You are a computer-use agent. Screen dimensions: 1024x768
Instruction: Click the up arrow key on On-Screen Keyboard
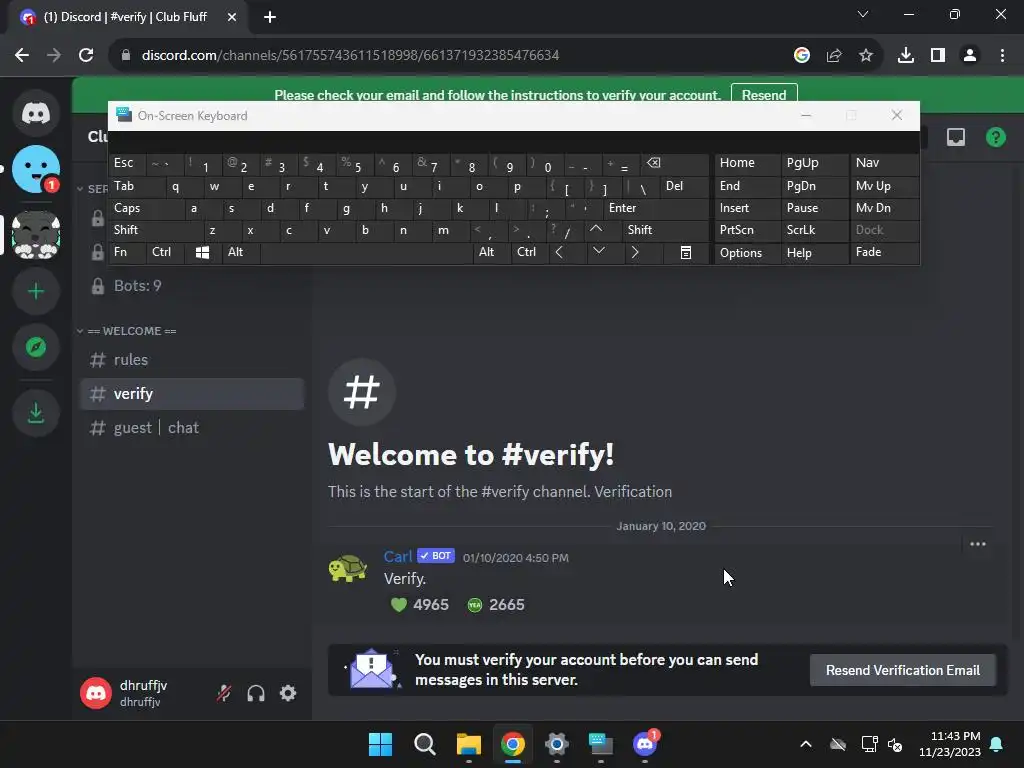point(596,230)
